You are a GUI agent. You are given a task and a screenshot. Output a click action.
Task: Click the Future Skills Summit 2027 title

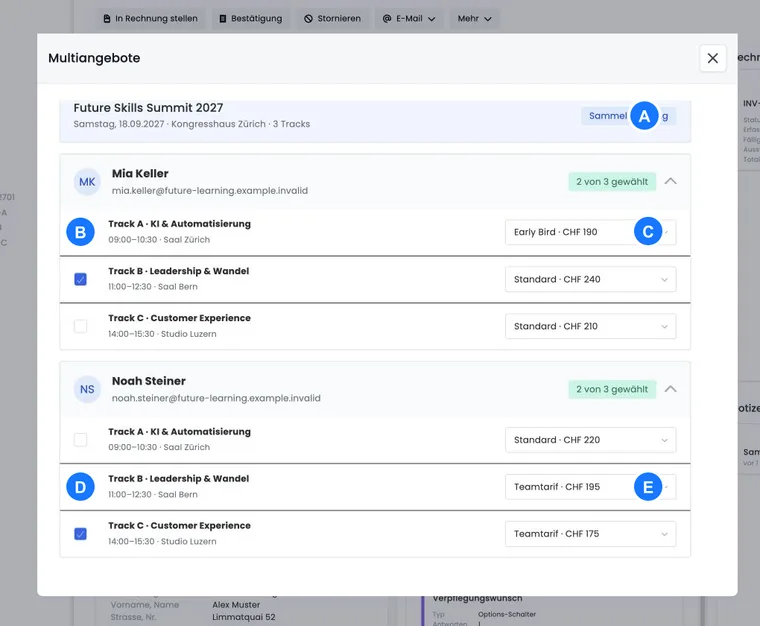[148, 108]
